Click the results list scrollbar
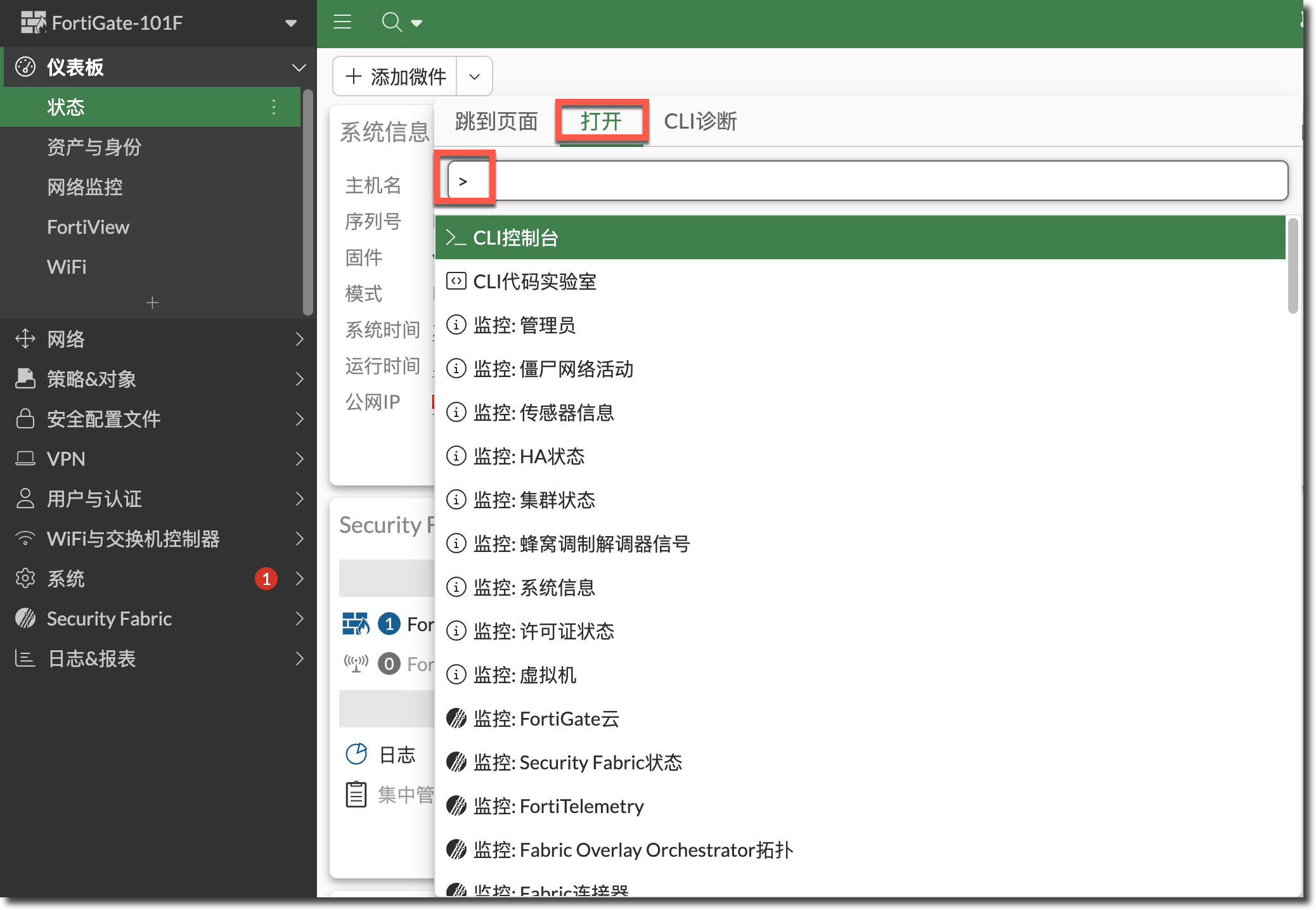 click(x=1293, y=266)
